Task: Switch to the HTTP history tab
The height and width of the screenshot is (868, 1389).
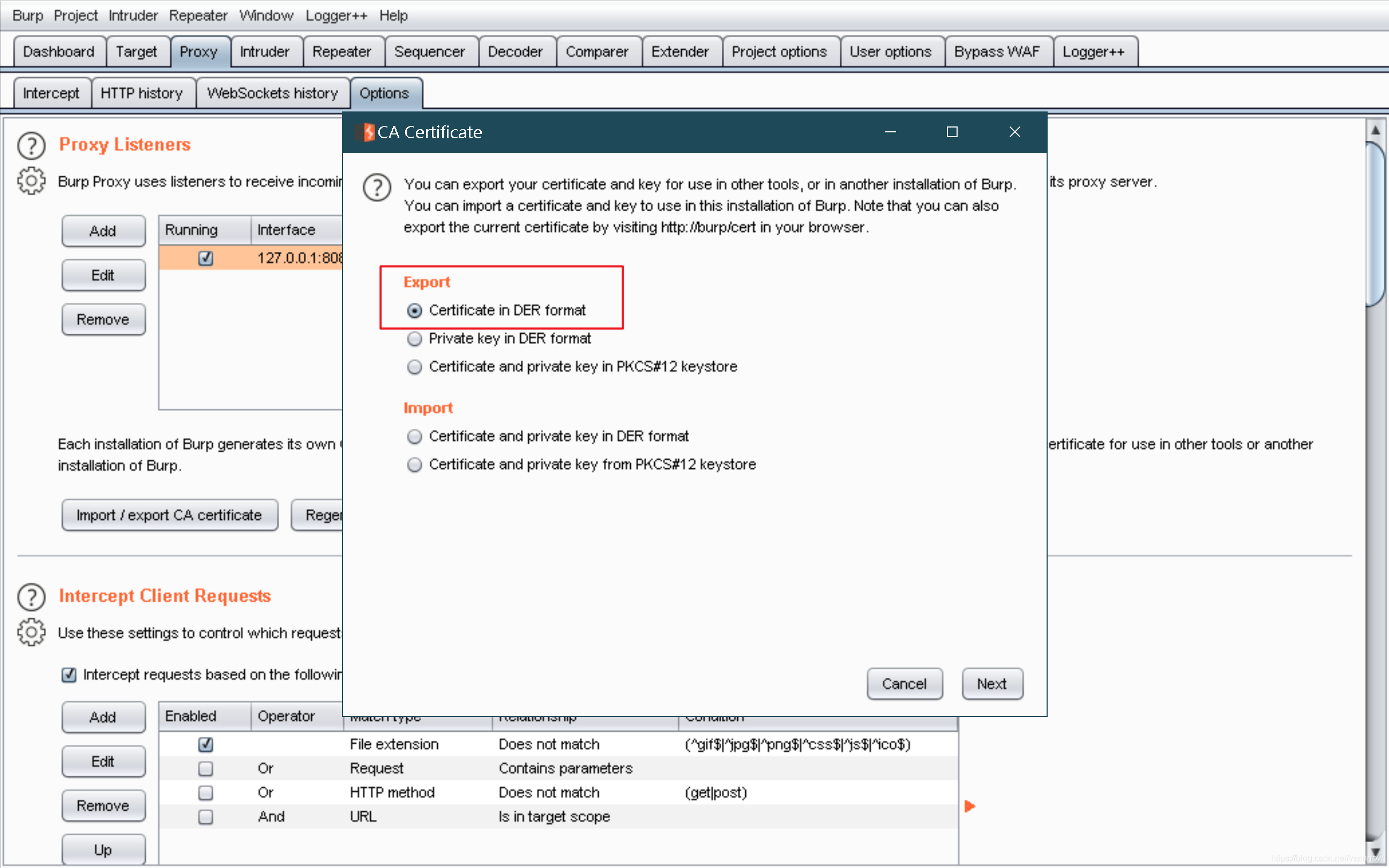Action: click(x=141, y=93)
